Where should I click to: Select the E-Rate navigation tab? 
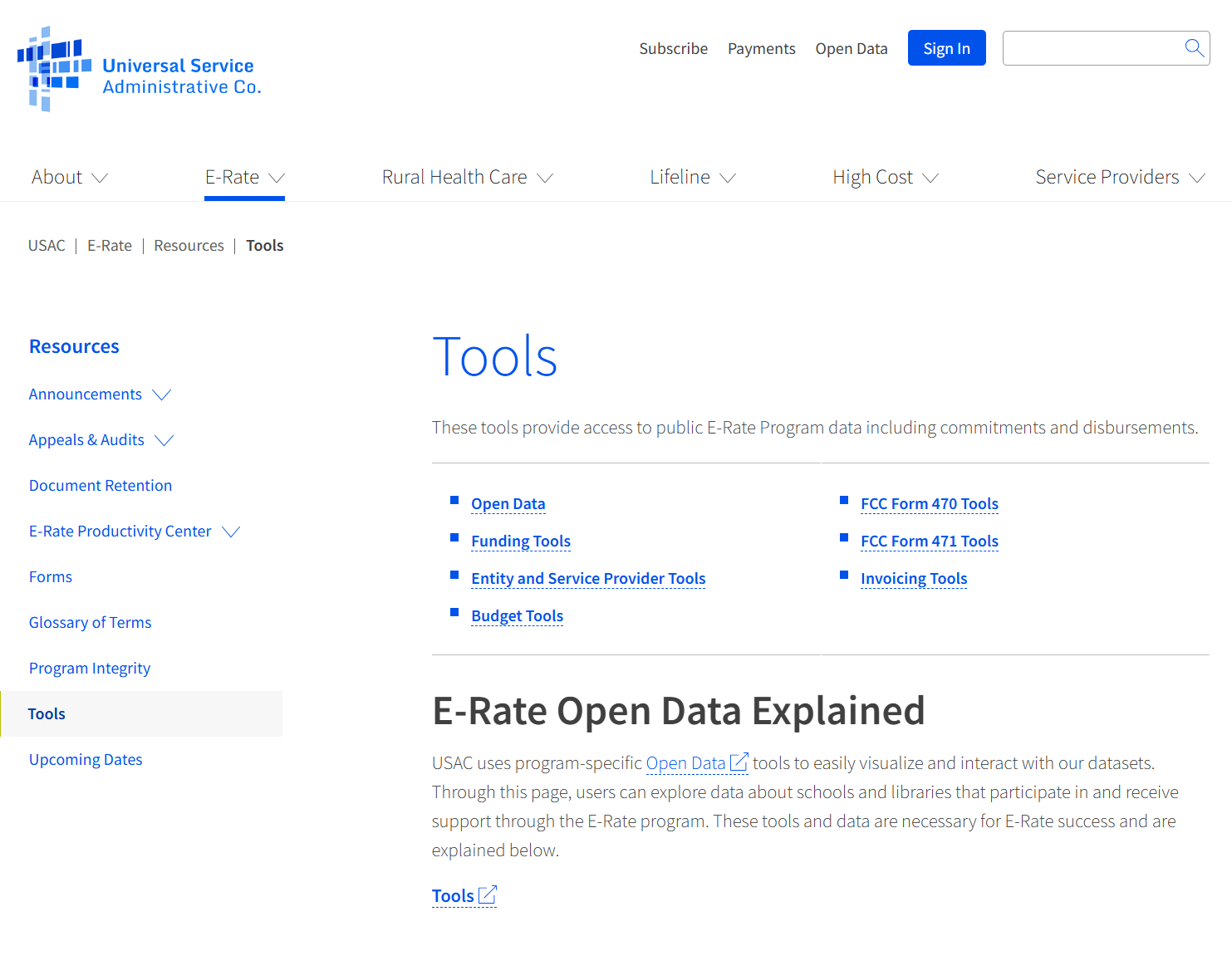pyautogui.click(x=244, y=178)
